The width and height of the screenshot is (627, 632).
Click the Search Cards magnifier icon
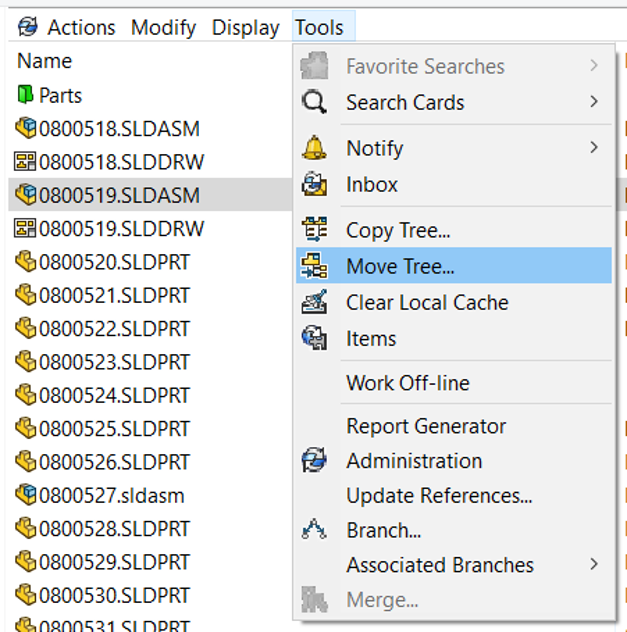click(x=314, y=102)
